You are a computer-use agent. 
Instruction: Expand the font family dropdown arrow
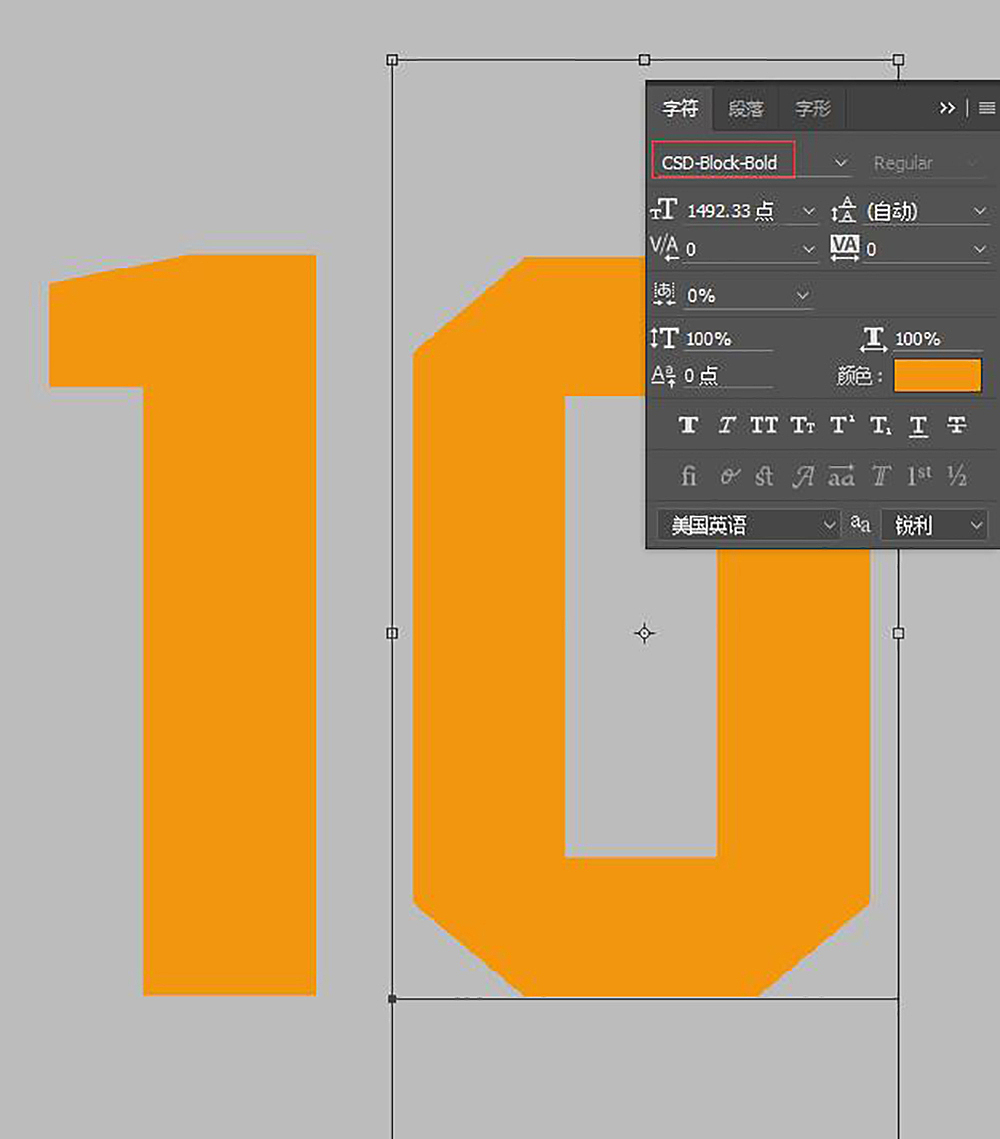[840, 162]
